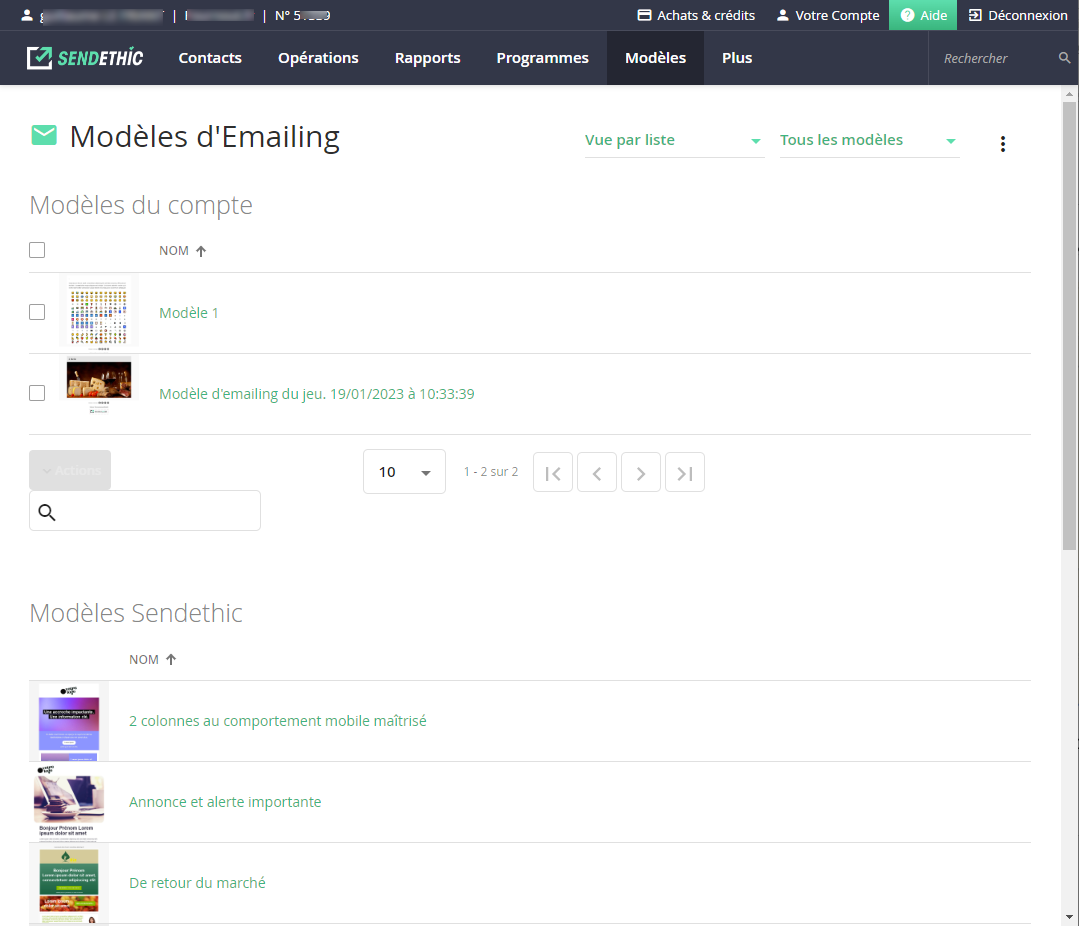Switch to the Contacts section
This screenshot has height=926, width=1079.
(x=209, y=57)
